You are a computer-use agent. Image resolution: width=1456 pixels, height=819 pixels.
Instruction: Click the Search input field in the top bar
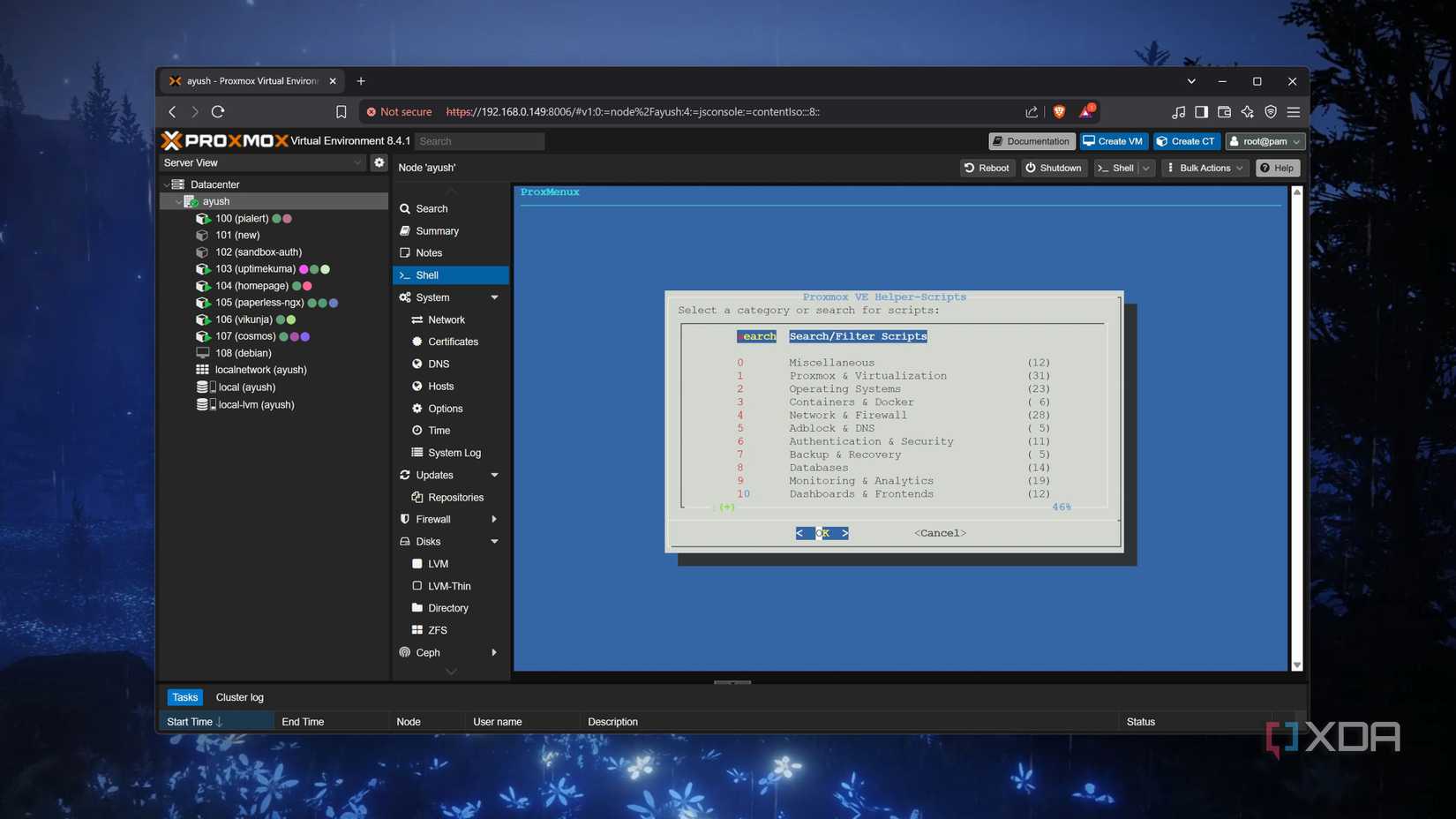coord(479,140)
